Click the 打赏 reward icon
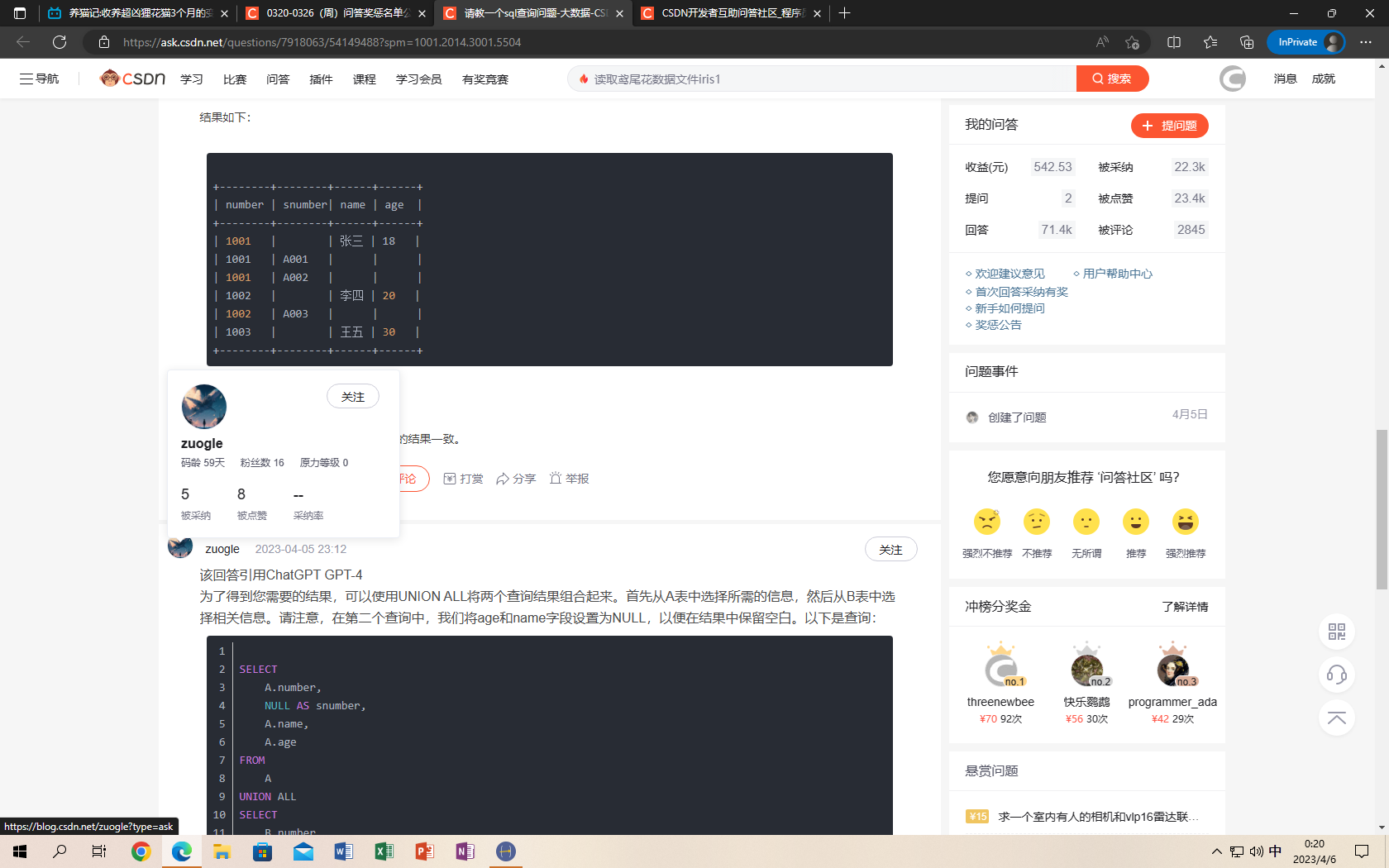 [463, 479]
